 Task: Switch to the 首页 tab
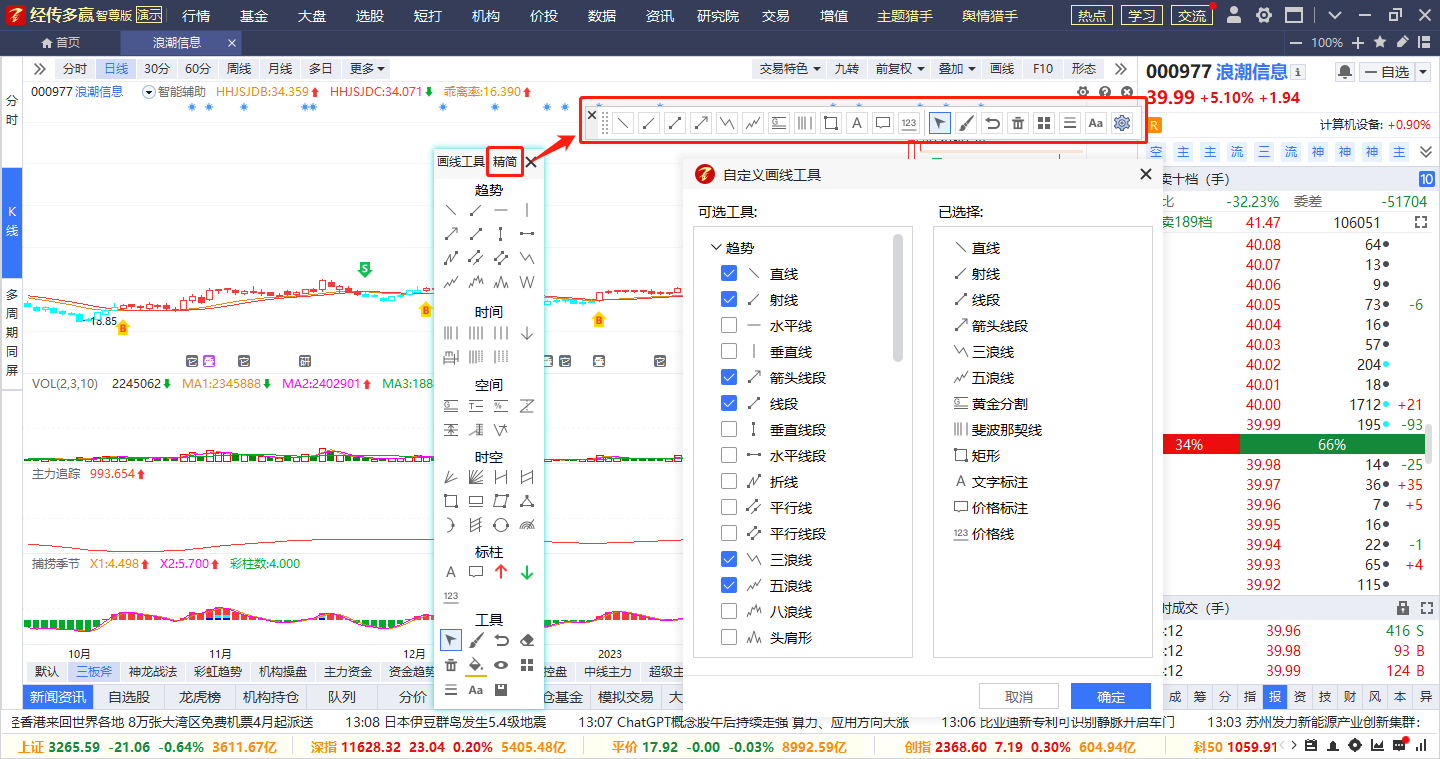60,43
